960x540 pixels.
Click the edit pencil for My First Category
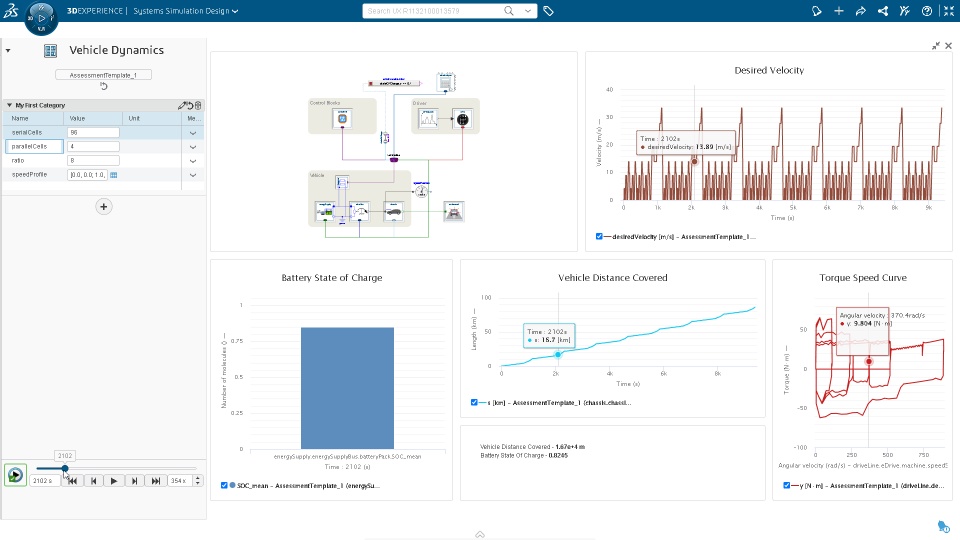(x=182, y=105)
